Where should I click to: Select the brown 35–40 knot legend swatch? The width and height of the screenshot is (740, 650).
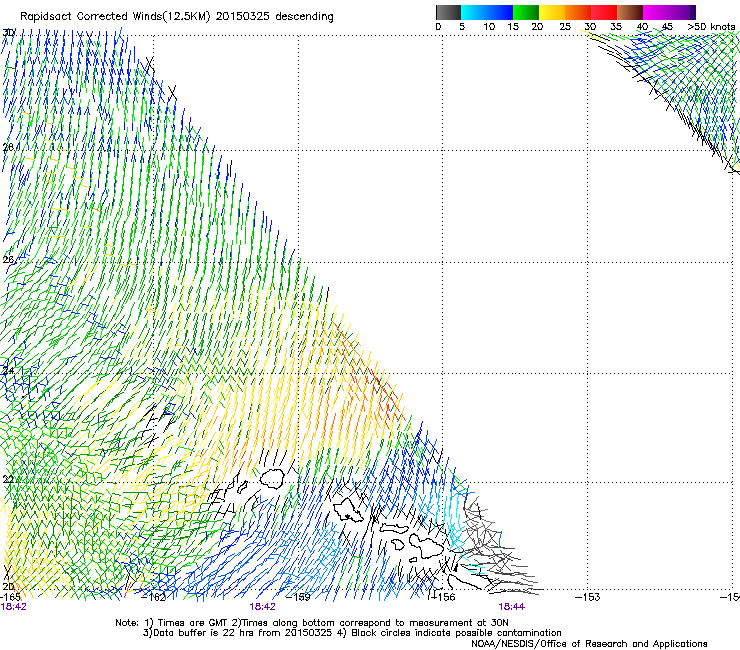coord(630,12)
